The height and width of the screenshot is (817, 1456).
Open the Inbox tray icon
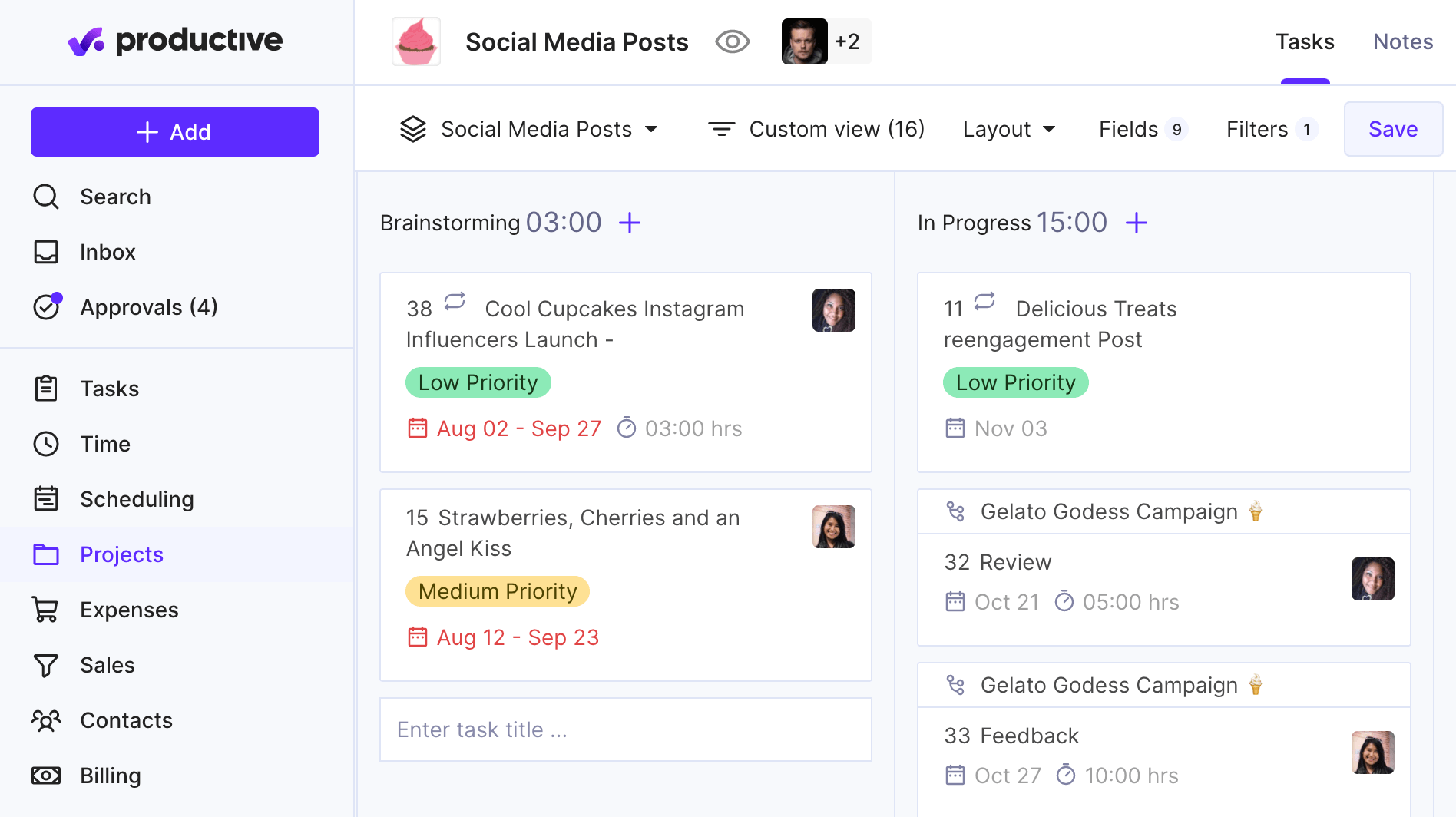[46, 252]
